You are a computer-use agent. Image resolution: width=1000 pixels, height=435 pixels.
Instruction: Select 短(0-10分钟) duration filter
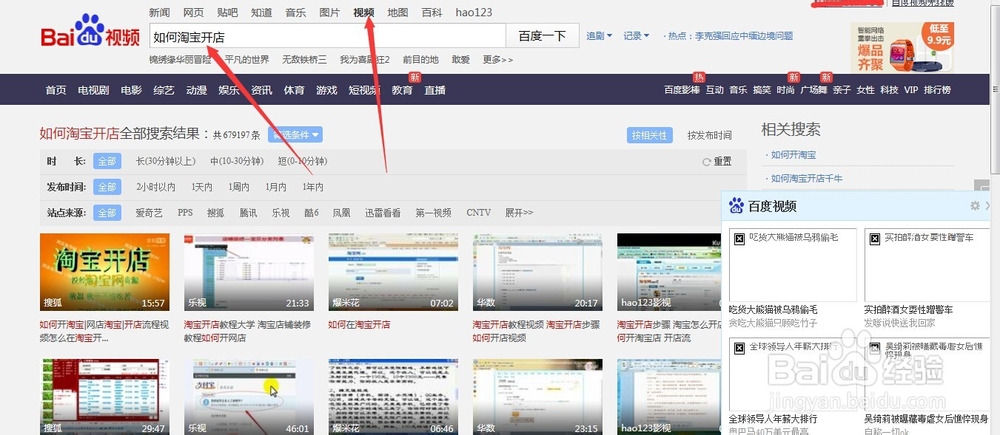[302, 161]
